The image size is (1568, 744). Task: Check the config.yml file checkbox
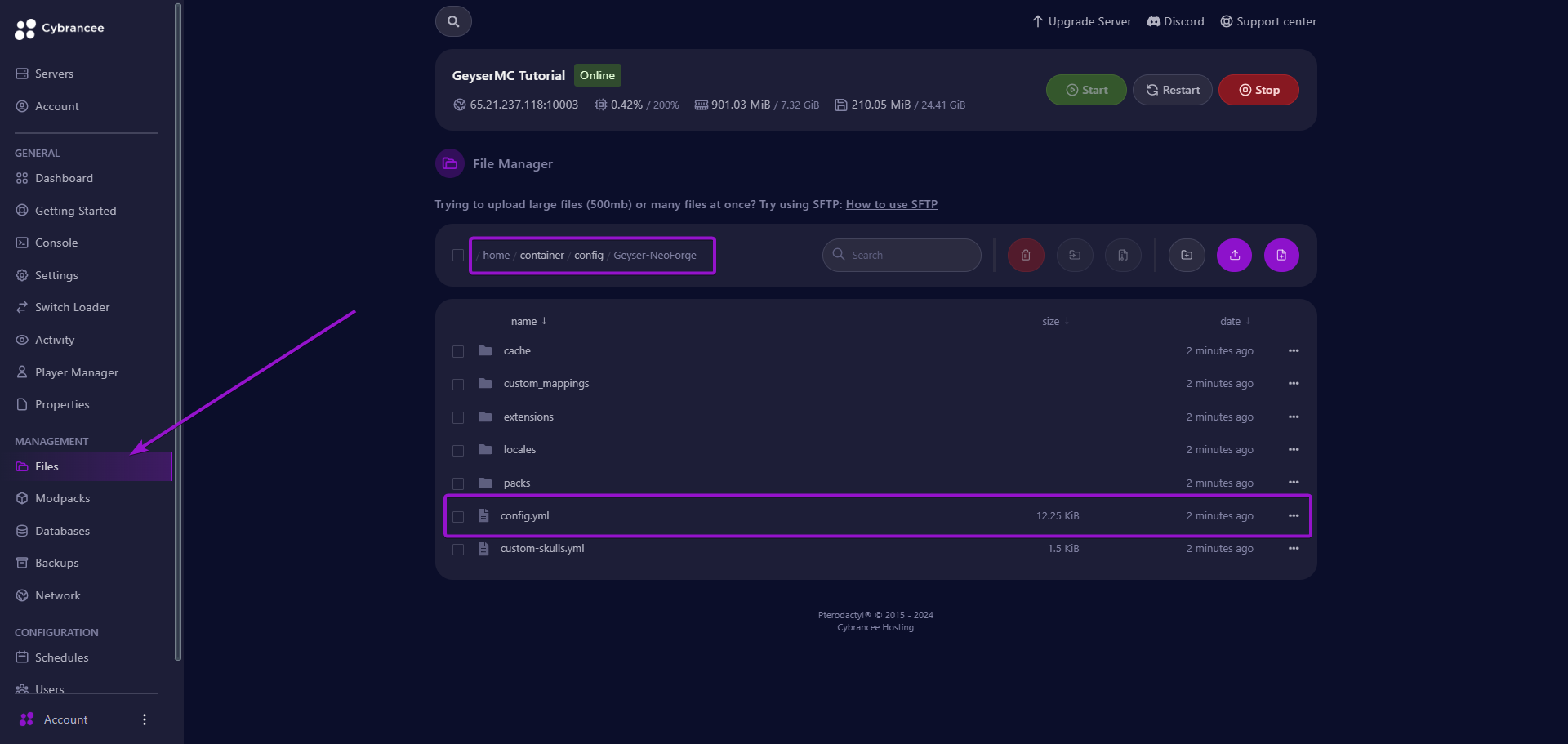[458, 516]
